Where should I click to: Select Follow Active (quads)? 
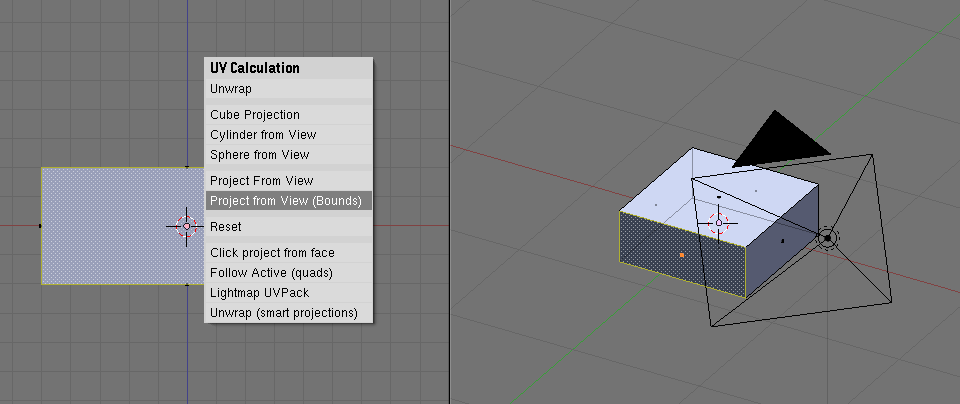coord(288,273)
